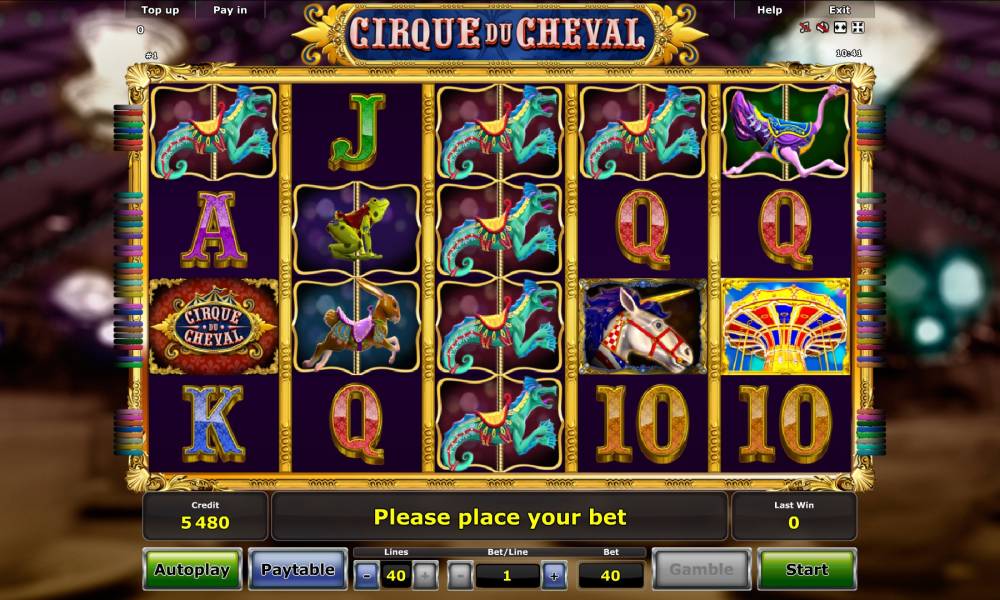Toggle the muted speaker sound icon
The height and width of the screenshot is (600, 1000).
point(823,27)
